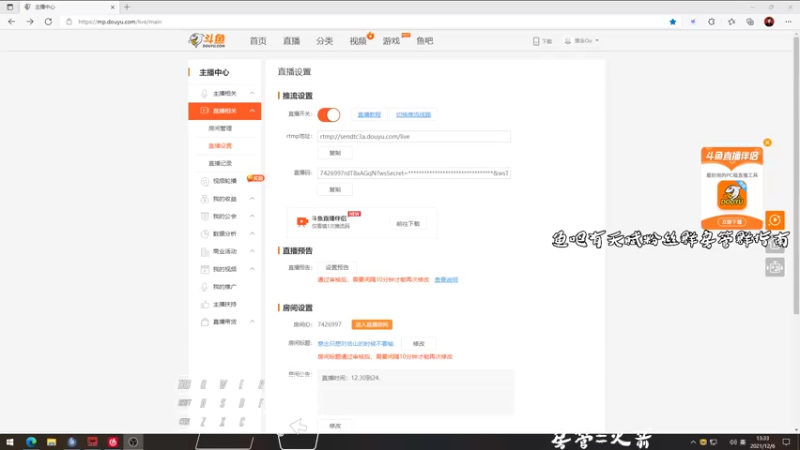Open 首页 in the top navigation
Screen dimensions: 800x450
pos(258,41)
